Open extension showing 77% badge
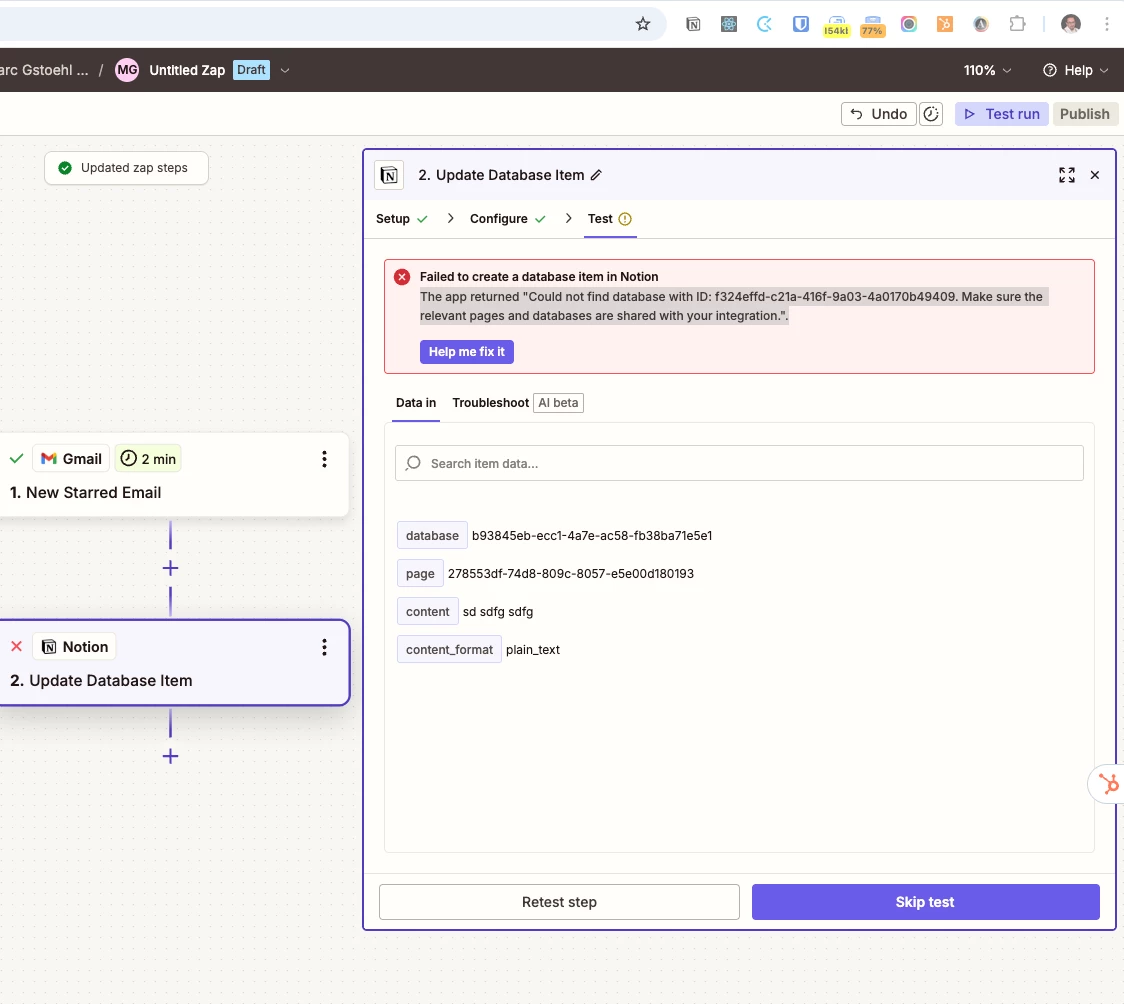This screenshot has width=1124, height=1004. 872,26
